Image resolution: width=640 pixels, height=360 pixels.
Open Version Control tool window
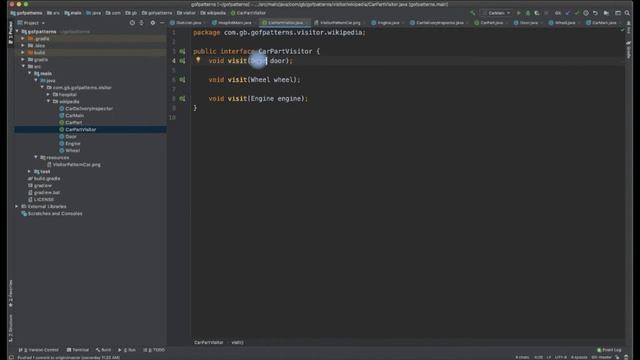click(39, 350)
